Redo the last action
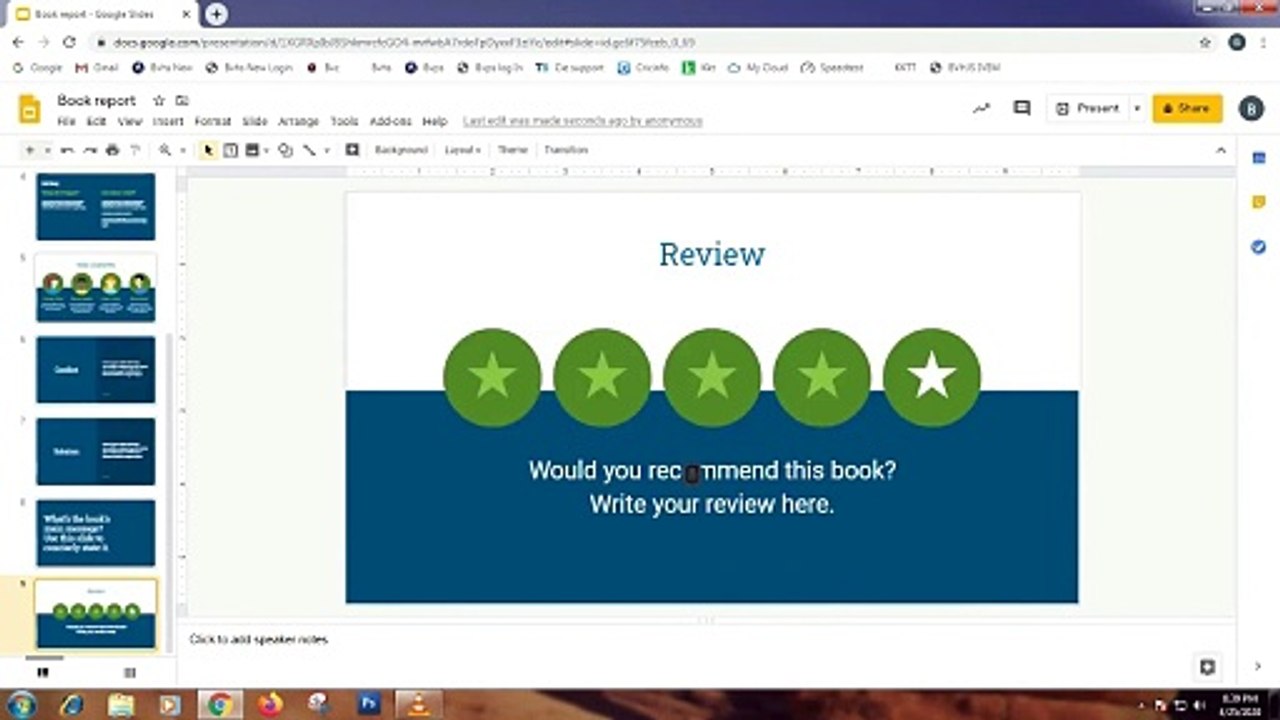The width and height of the screenshot is (1280, 720). click(90, 150)
